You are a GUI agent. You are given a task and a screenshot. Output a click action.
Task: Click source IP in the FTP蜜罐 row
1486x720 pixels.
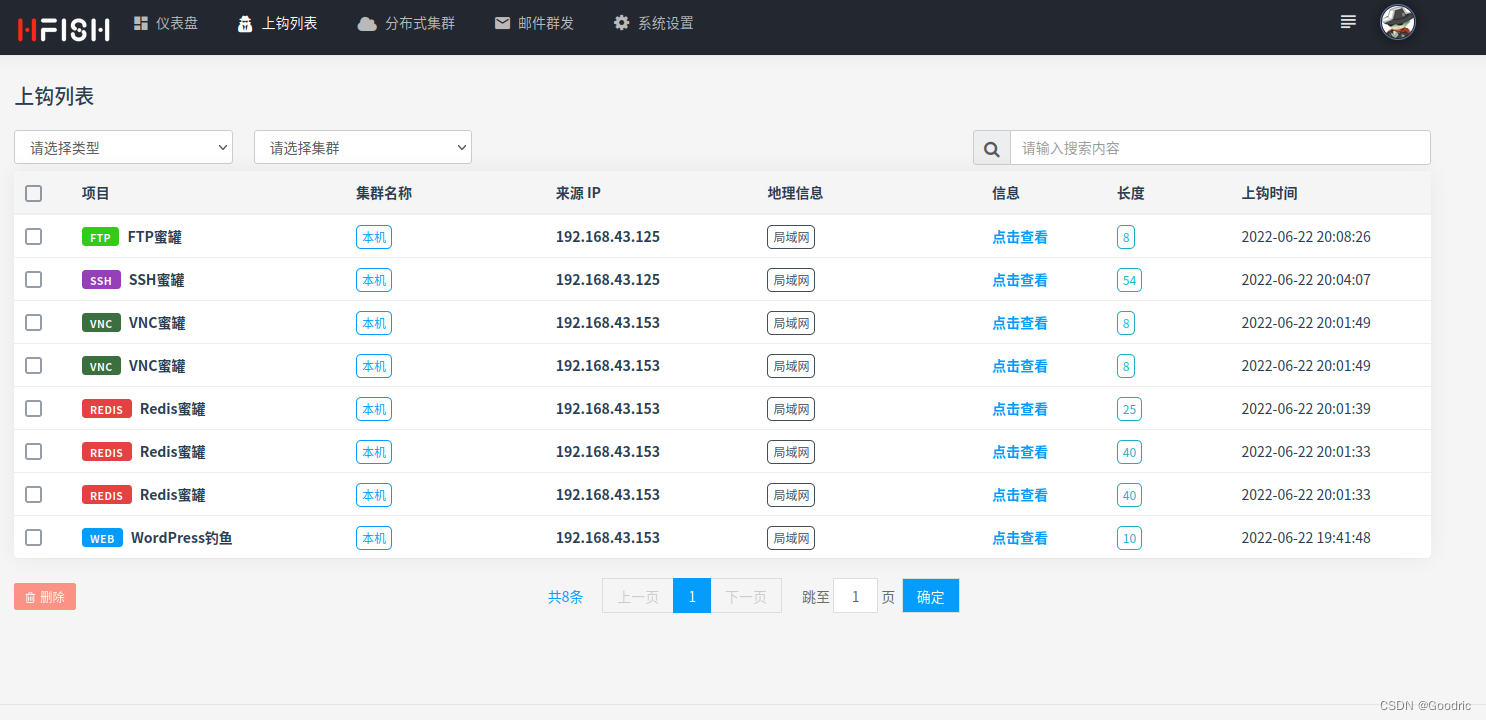pyautogui.click(x=608, y=237)
